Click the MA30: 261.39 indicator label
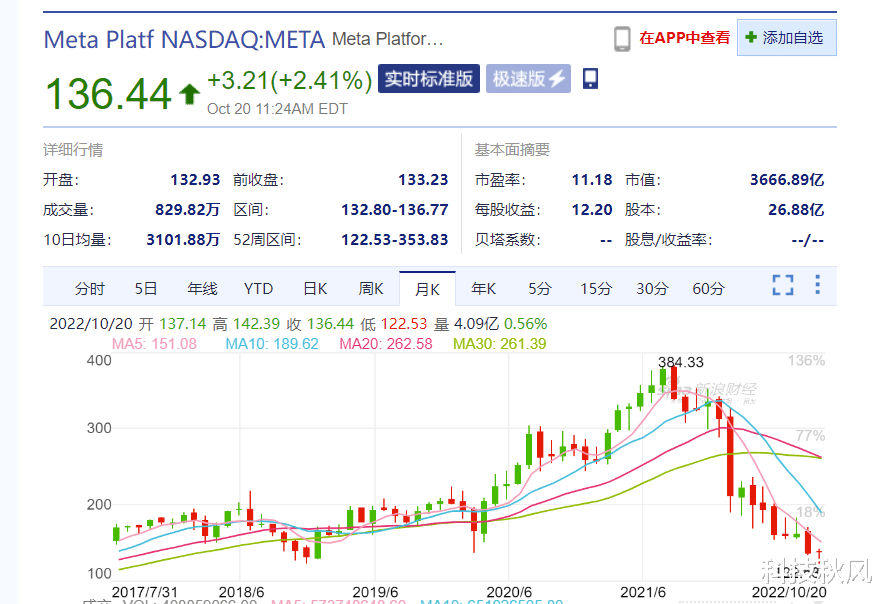 [500, 344]
